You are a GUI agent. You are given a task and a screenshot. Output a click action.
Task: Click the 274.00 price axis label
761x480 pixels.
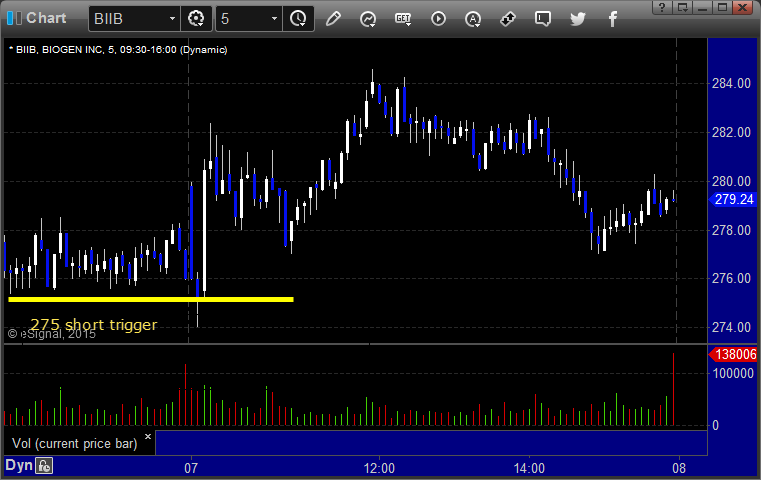(731, 327)
